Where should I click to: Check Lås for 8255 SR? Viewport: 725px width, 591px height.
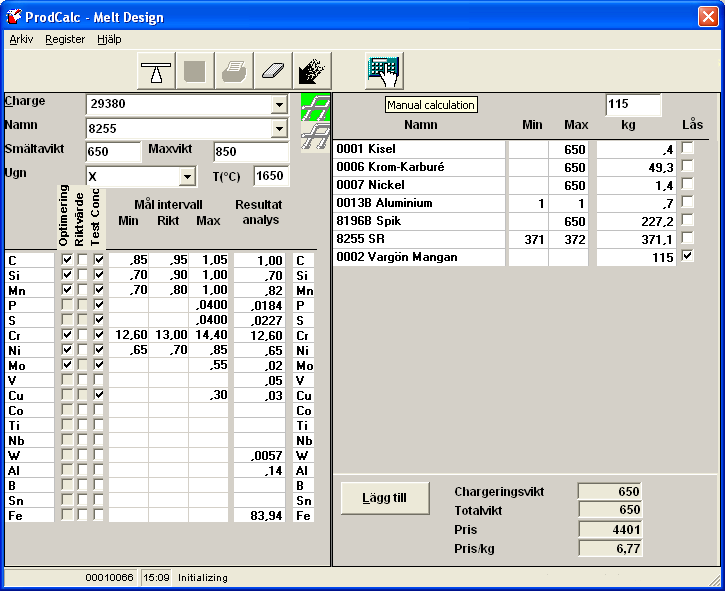click(688, 238)
